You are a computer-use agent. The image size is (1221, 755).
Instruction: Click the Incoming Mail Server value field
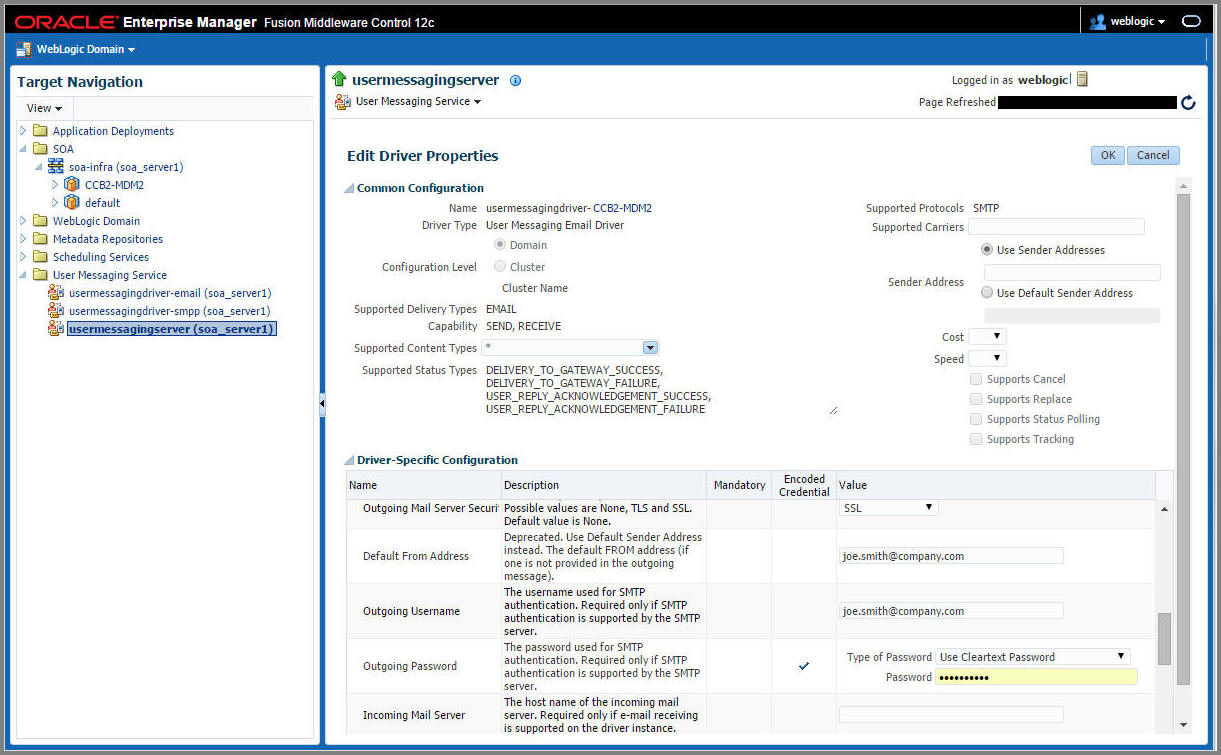[x=951, y=715]
